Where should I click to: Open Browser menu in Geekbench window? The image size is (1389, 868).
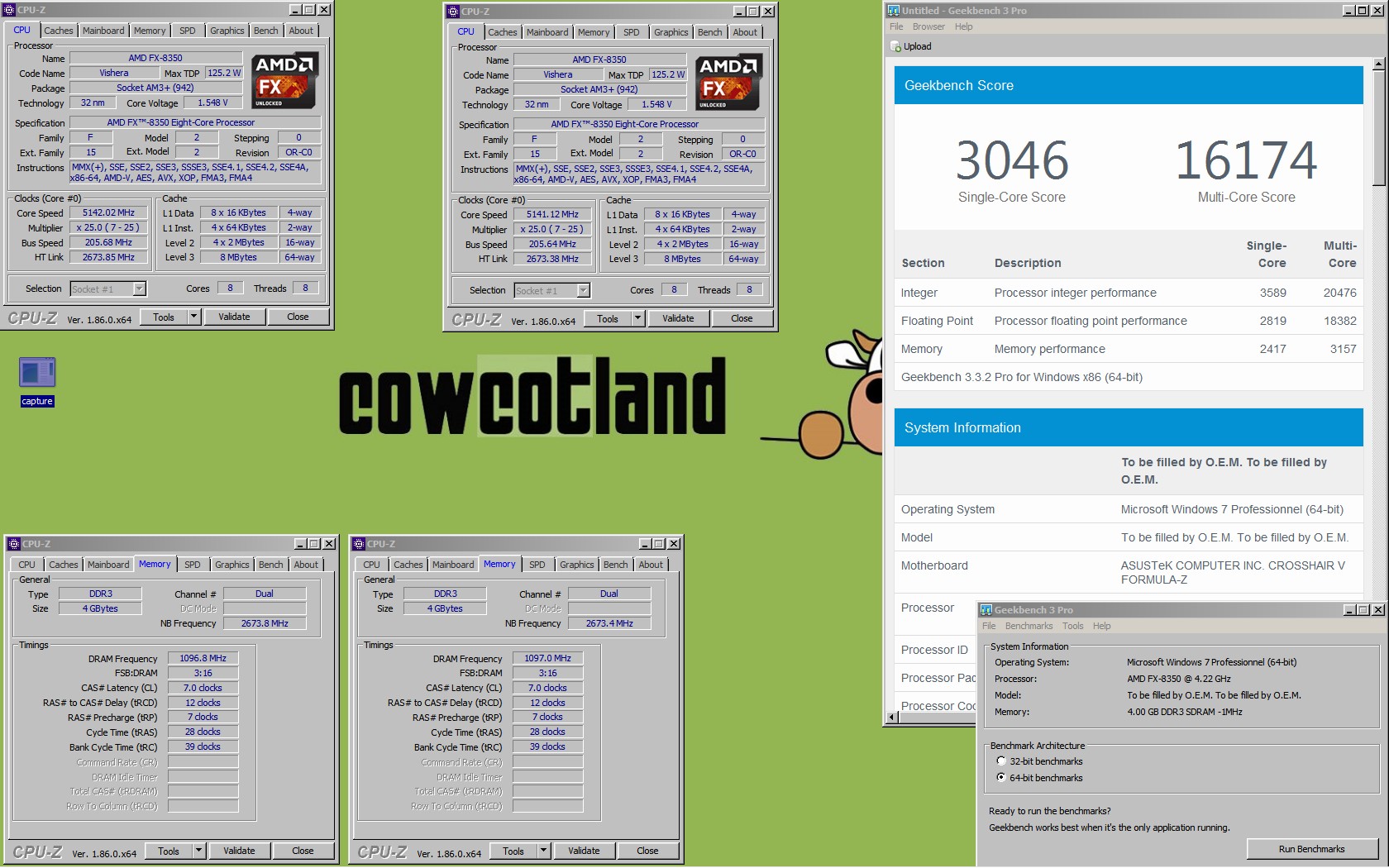pyautogui.click(x=928, y=26)
